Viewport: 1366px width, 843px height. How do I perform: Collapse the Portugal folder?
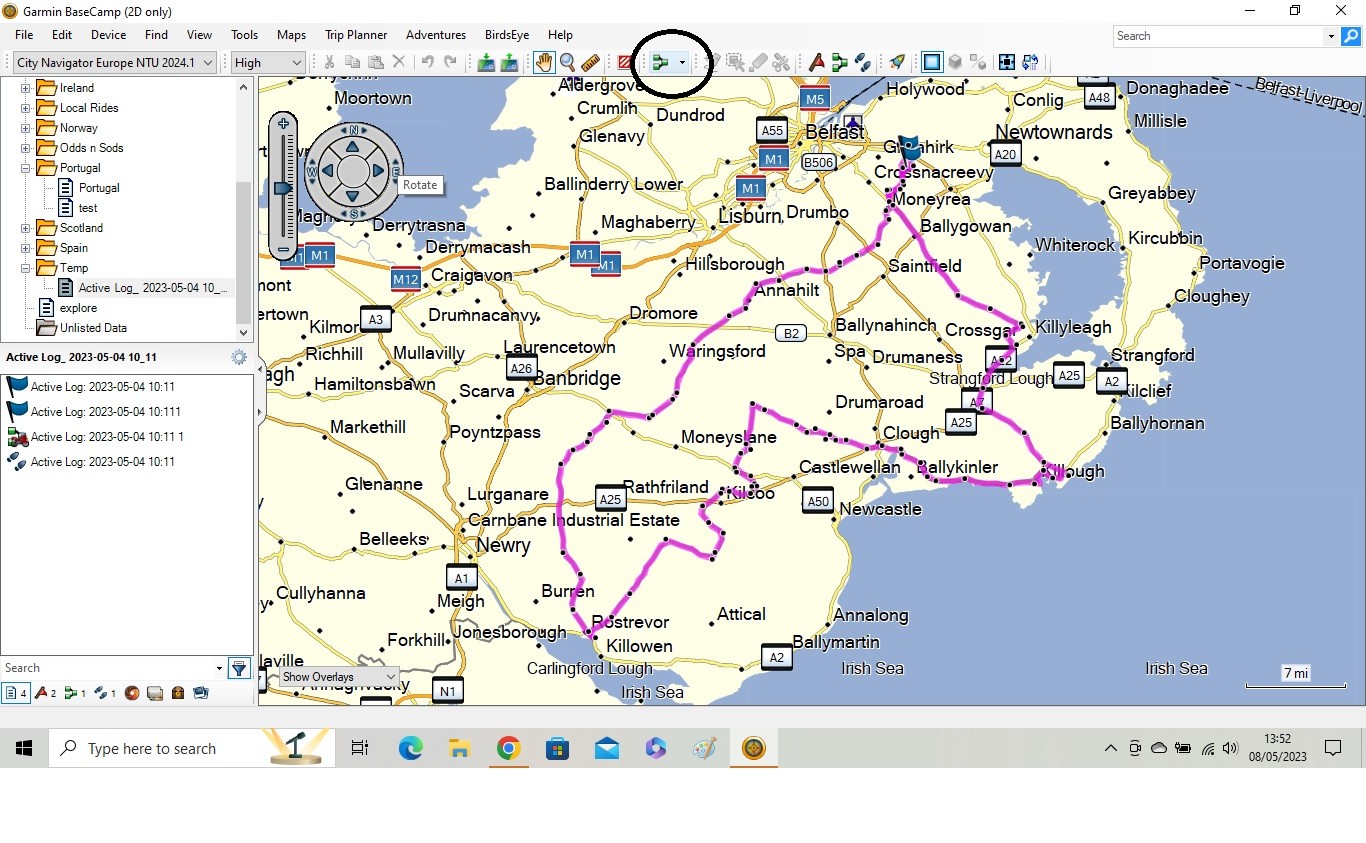(26, 168)
